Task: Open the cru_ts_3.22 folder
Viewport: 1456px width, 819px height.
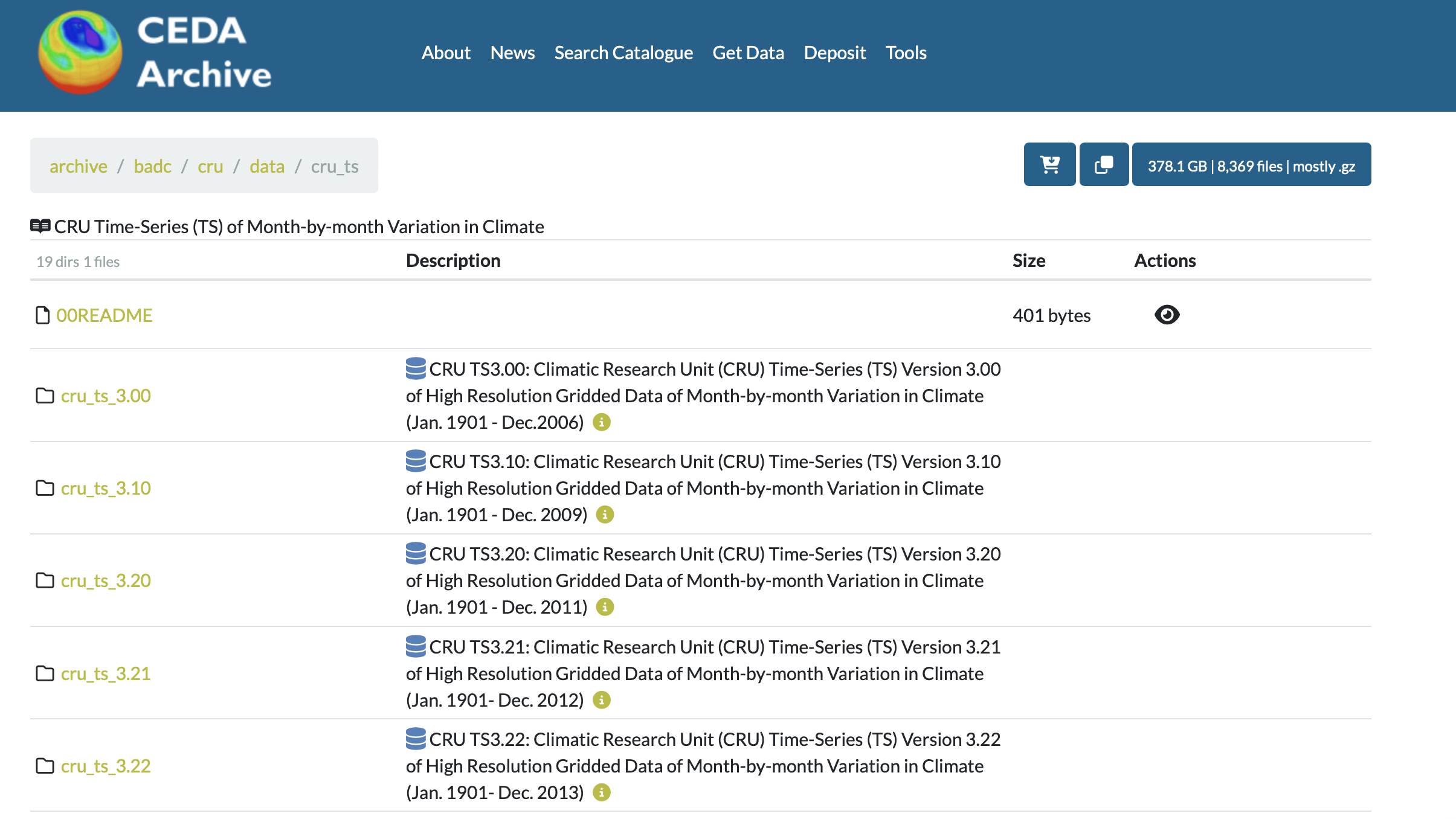Action: (x=106, y=766)
